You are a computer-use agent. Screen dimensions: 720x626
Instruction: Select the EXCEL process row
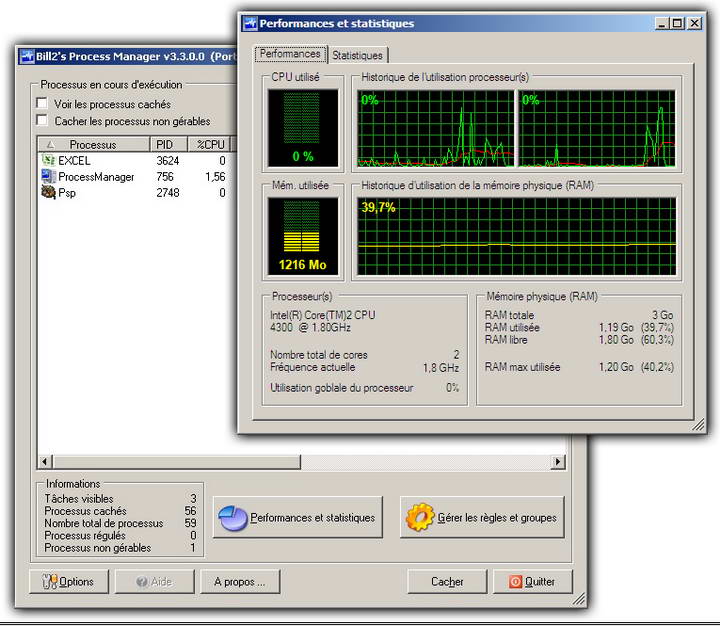coord(135,160)
